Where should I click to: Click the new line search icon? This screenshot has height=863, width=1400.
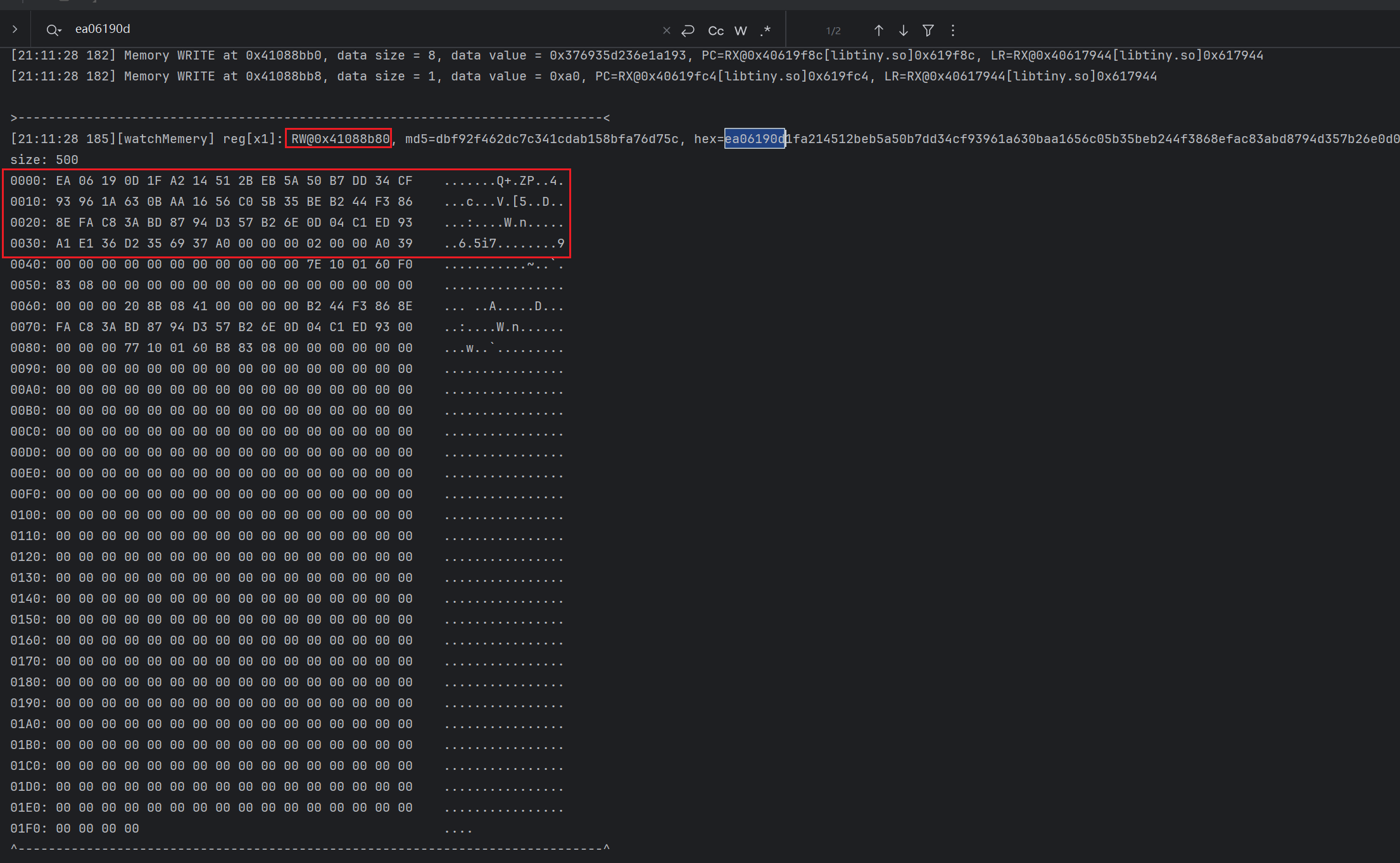pyautogui.click(x=688, y=30)
